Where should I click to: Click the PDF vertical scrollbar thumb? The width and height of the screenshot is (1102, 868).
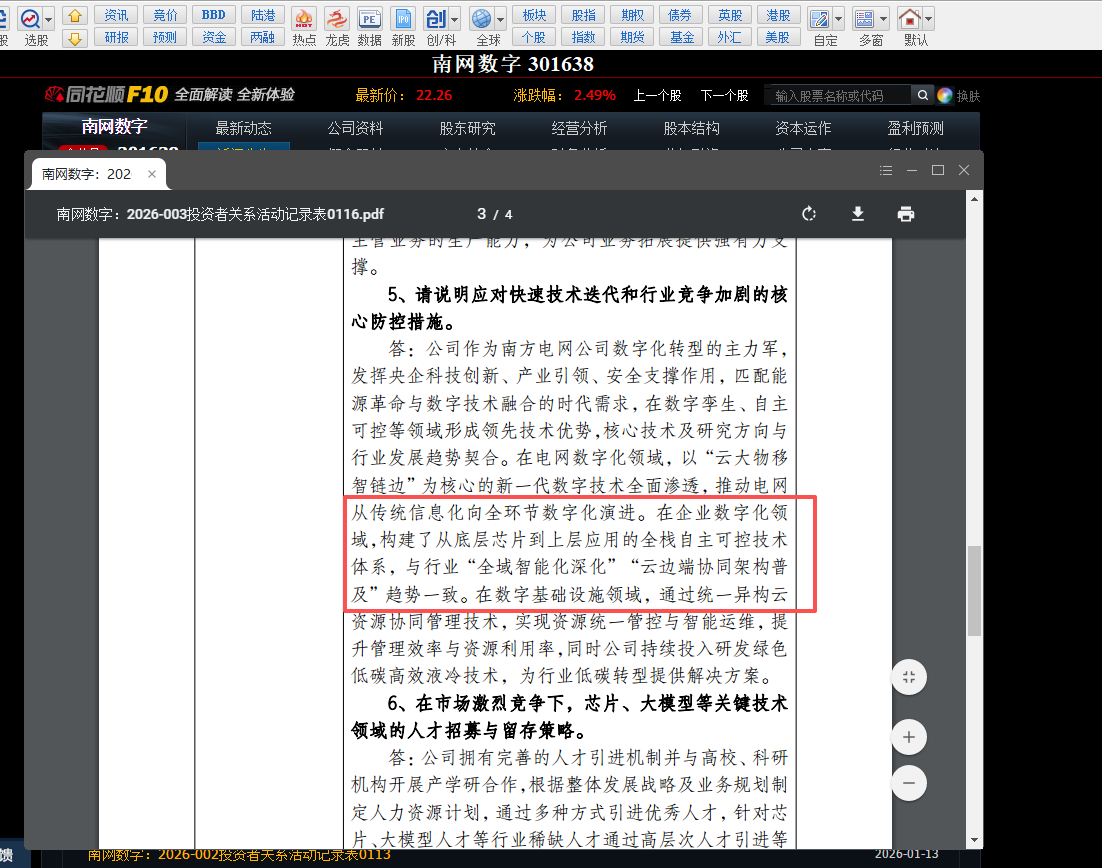tap(974, 590)
